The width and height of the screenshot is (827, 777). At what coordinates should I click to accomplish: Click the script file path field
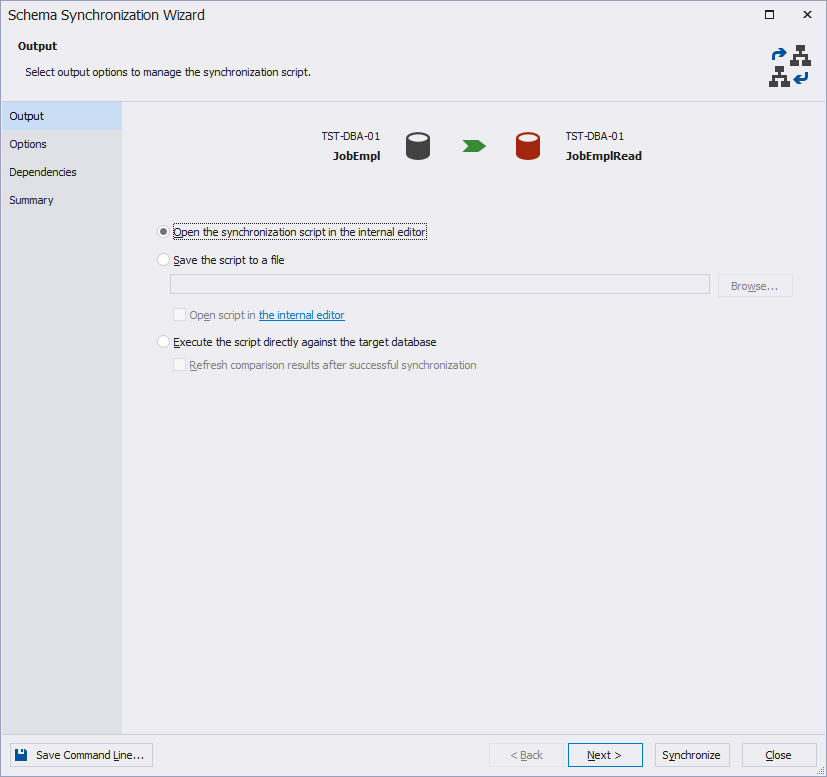[440, 284]
